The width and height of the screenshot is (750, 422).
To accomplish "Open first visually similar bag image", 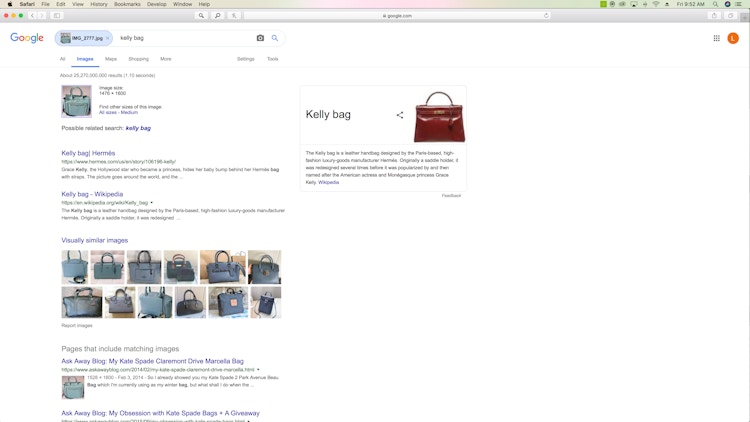I will pyautogui.click(x=75, y=267).
